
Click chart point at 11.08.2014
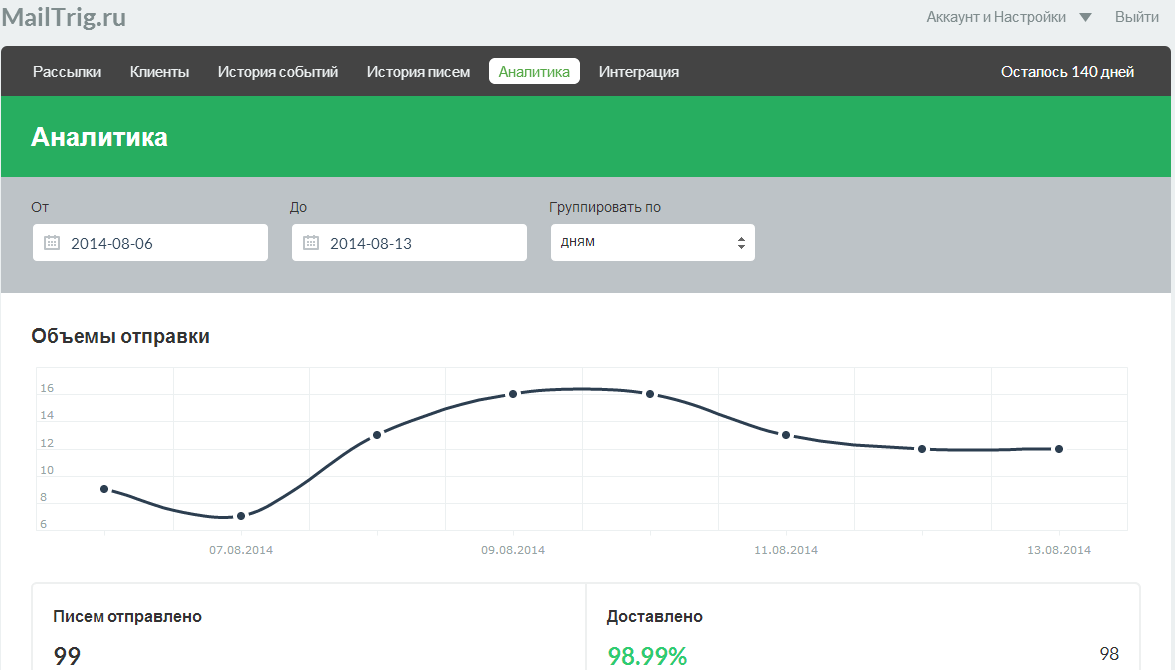(786, 435)
